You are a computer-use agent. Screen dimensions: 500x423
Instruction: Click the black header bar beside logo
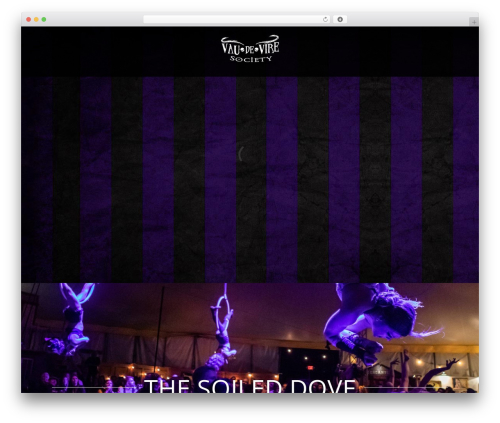tap(117, 51)
